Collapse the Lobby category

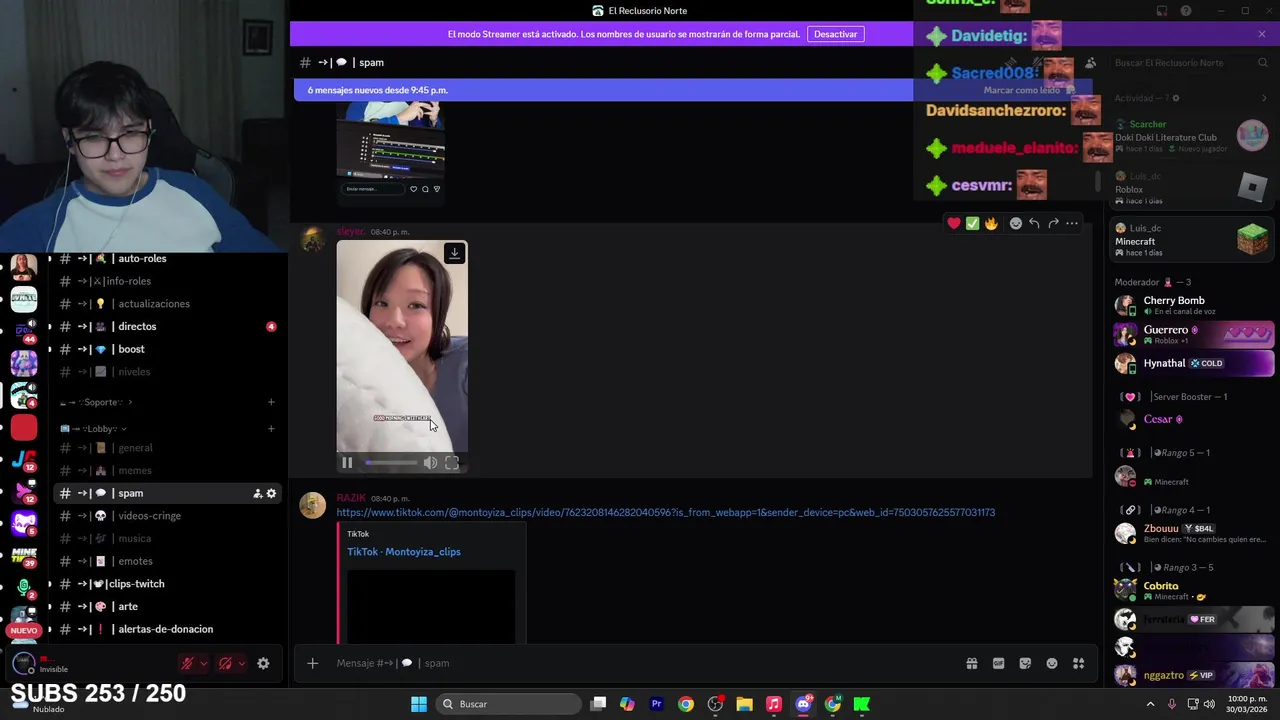[x=94, y=429]
